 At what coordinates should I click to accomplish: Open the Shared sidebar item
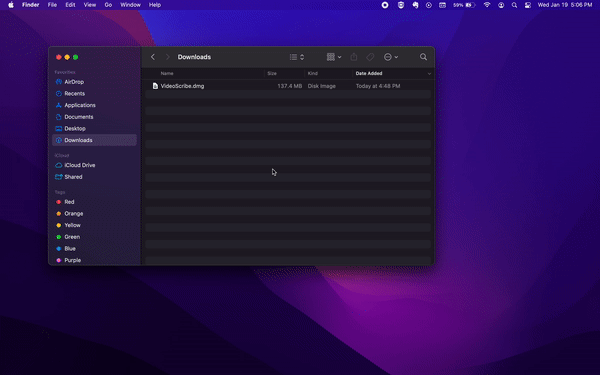click(x=94, y=177)
